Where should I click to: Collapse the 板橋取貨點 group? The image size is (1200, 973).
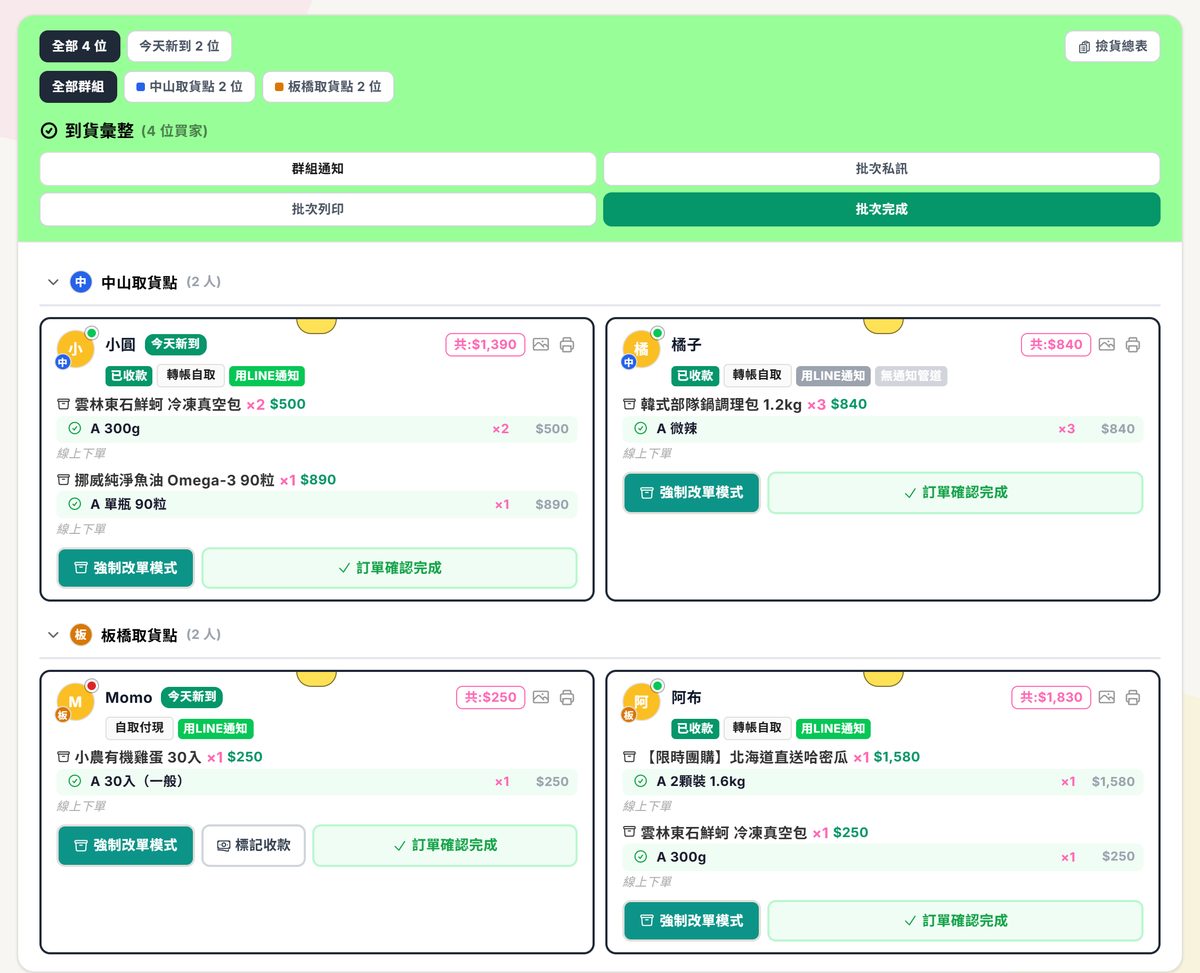[53, 635]
